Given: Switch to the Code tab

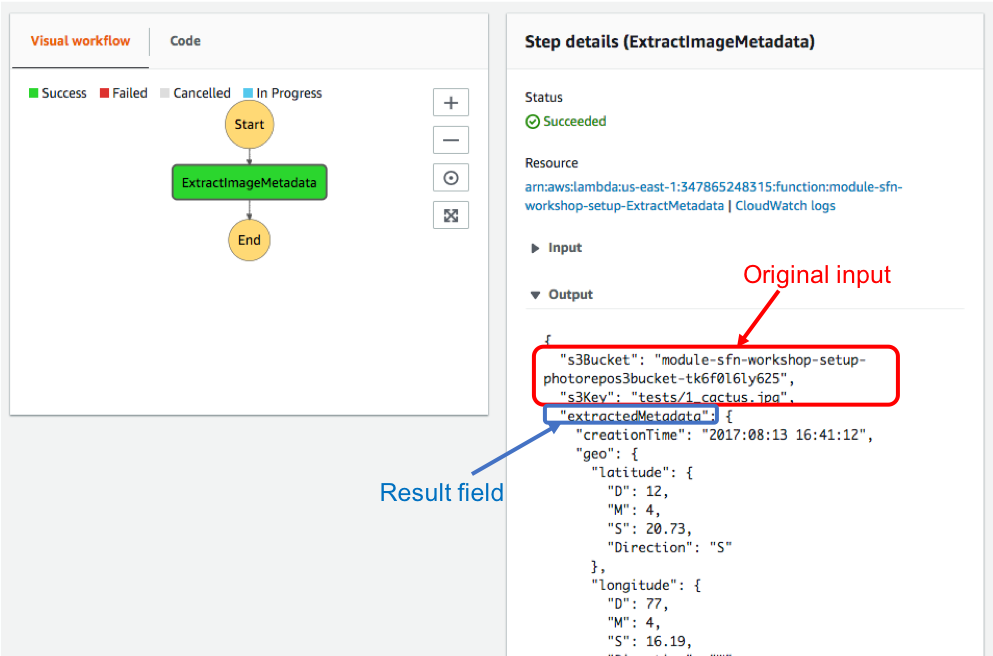Looking at the screenshot, I should tap(186, 41).
